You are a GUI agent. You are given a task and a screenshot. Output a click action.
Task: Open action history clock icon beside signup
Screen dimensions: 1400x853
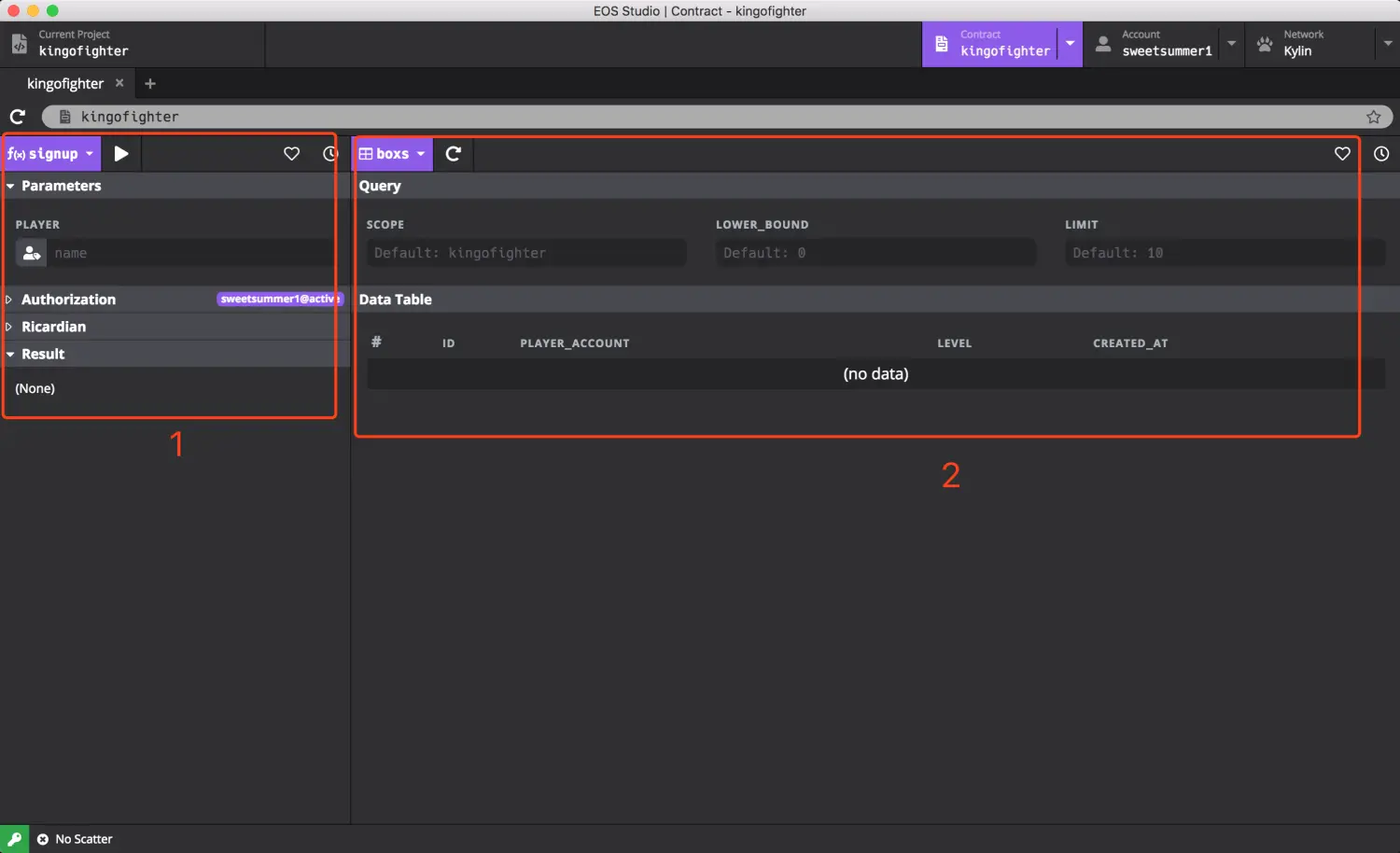coord(330,154)
